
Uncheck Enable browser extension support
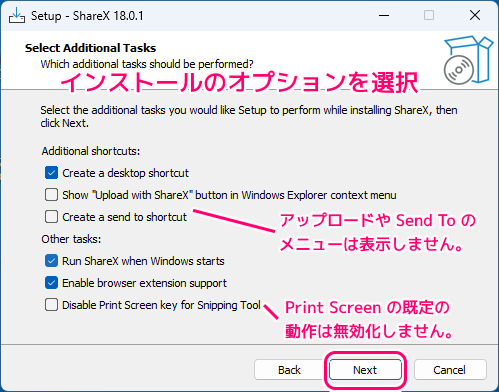(x=51, y=283)
